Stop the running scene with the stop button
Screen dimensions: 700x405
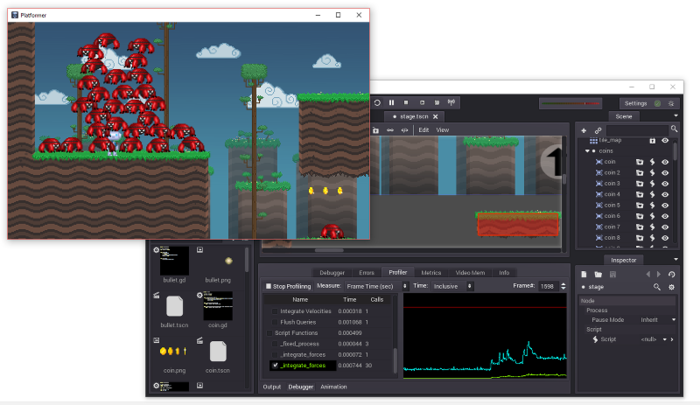click(407, 102)
